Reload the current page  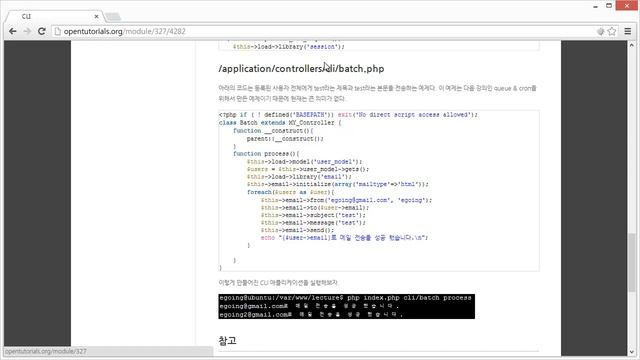pyautogui.click(x=42, y=31)
